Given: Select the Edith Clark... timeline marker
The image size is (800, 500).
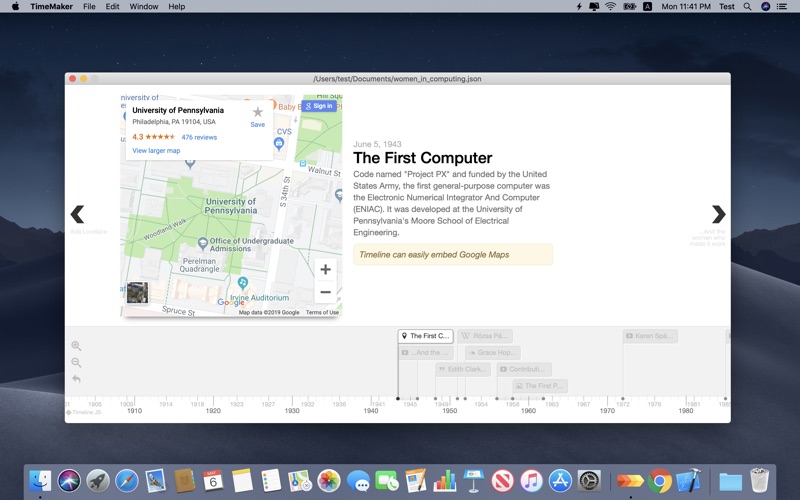Looking at the screenshot, I should (x=463, y=369).
